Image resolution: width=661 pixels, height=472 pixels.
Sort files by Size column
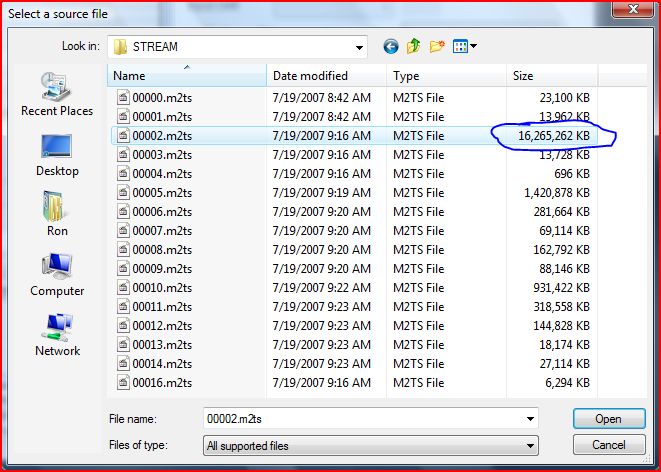point(551,76)
